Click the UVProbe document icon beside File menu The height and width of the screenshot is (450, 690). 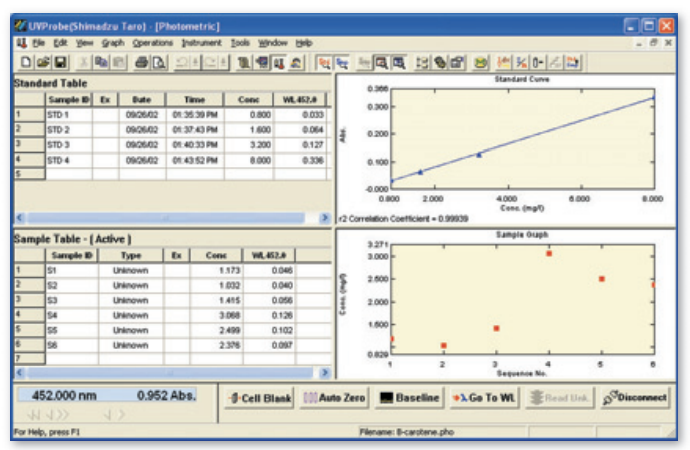[21, 43]
